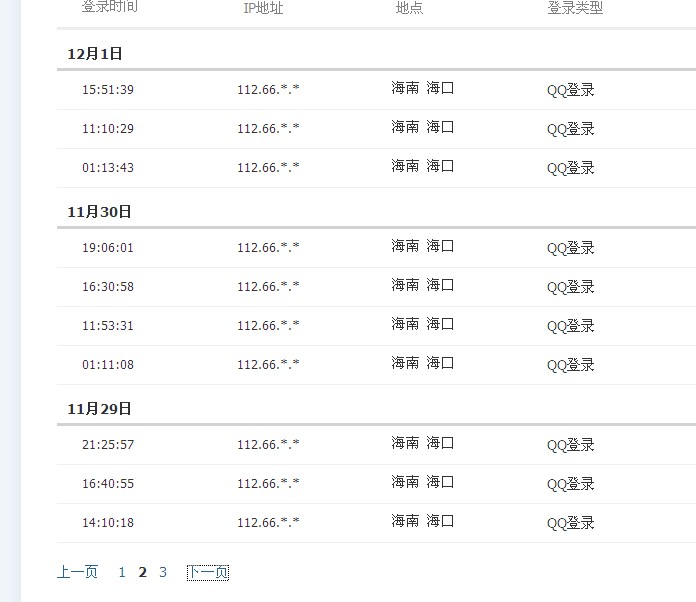Select the 01:11:08 login entry
The width and height of the screenshot is (696, 602).
point(376,365)
